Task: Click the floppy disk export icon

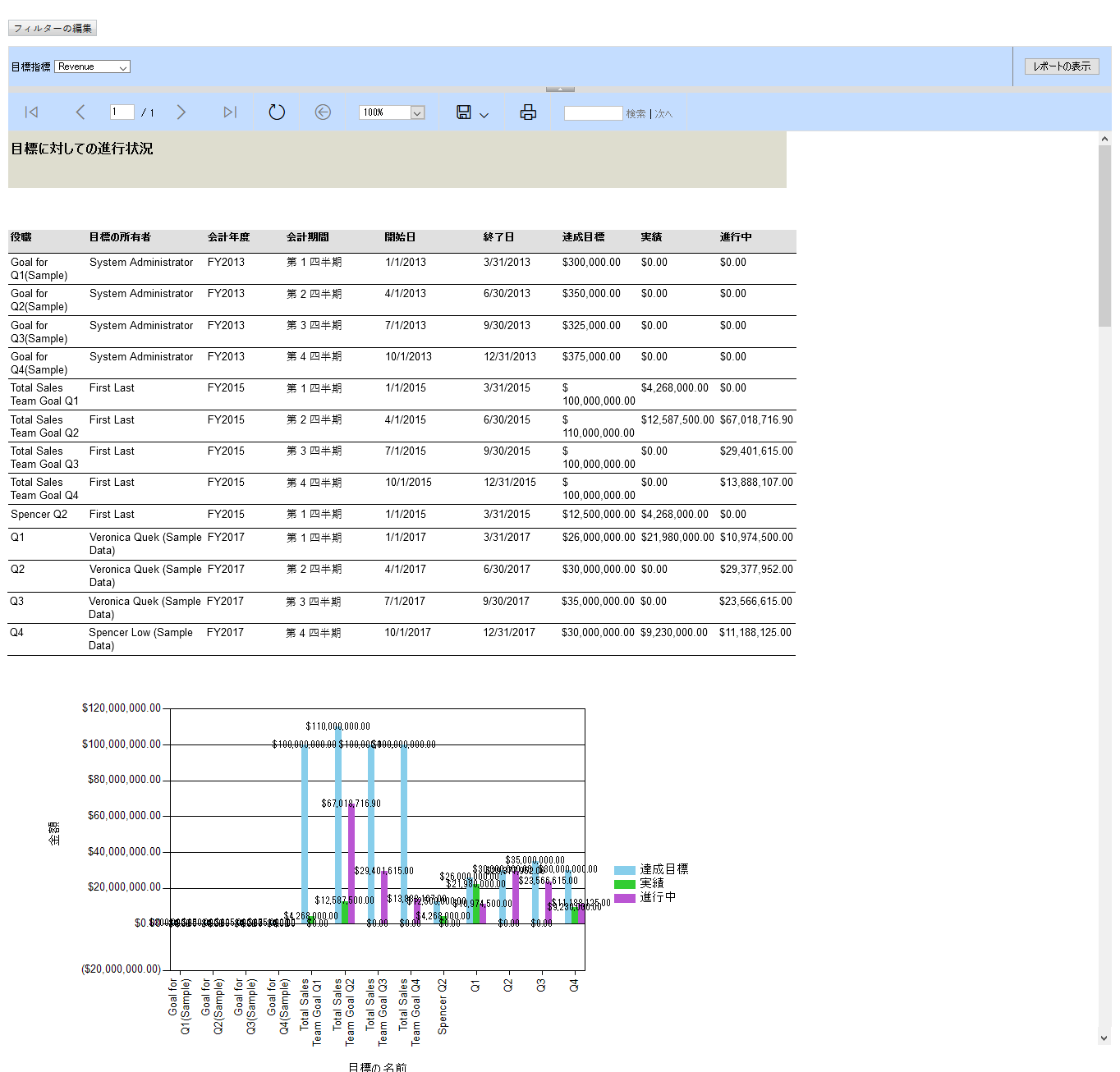Action: pos(464,112)
